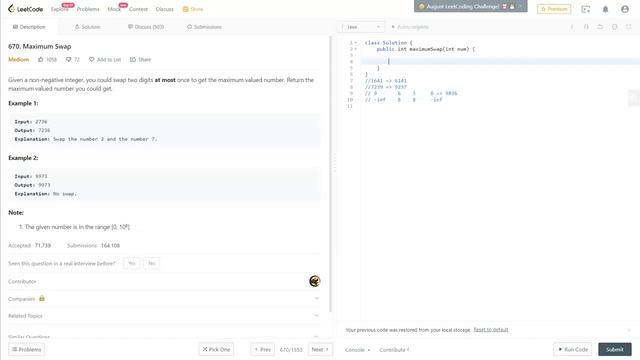The width and height of the screenshot is (640, 360).
Task: Click the reset code icon
Action: [600, 27]
